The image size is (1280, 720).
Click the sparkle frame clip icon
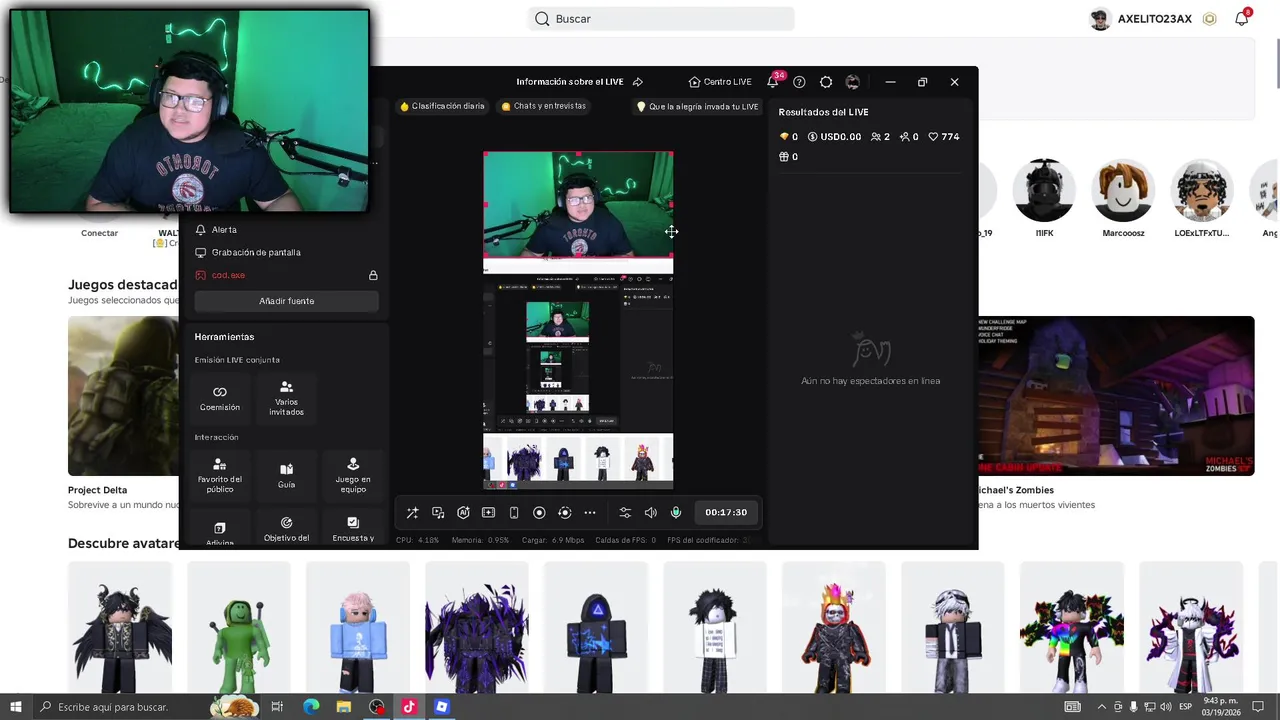click(x=488, y=513)
